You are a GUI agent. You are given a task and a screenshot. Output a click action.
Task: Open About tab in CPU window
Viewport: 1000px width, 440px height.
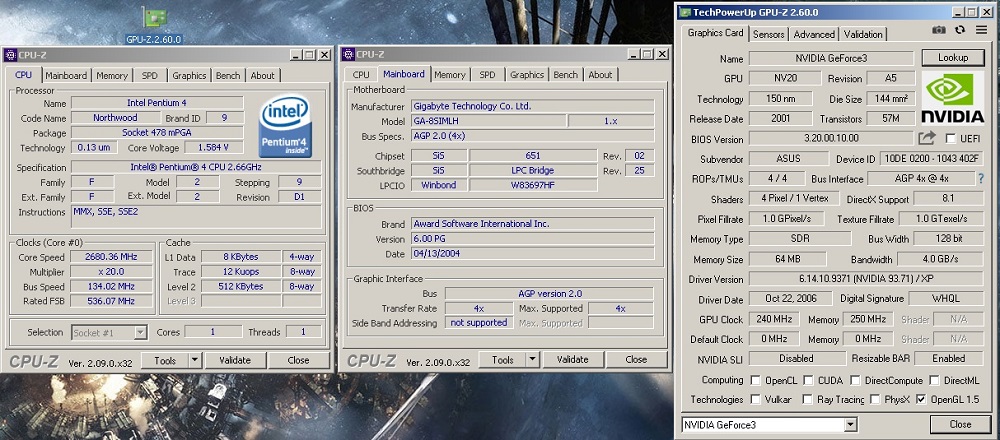pyautogui.click(x=262, y=75)
